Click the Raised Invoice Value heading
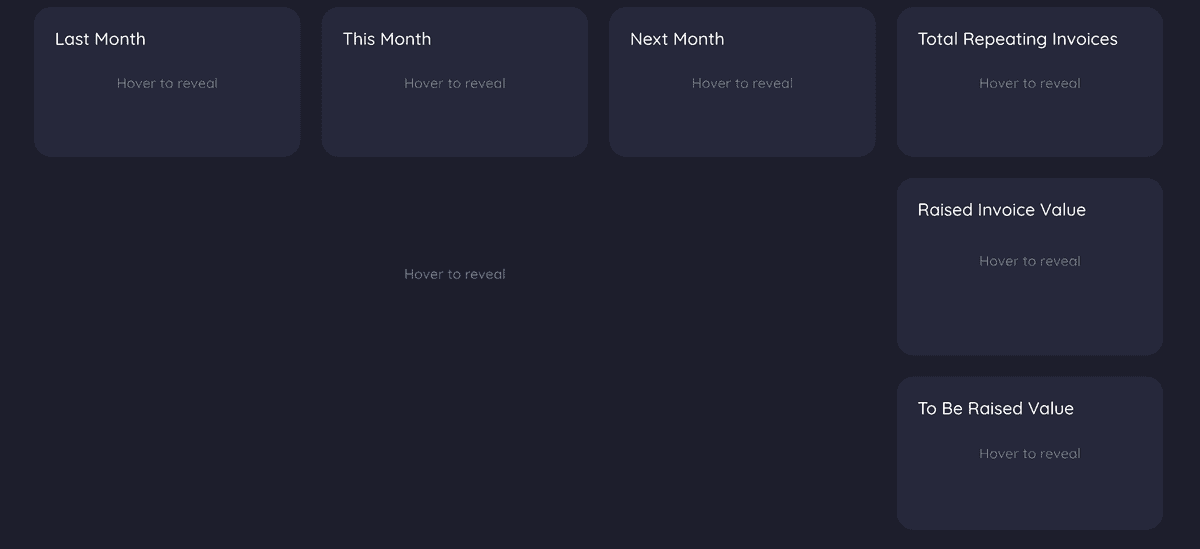 click(1002, 210)
